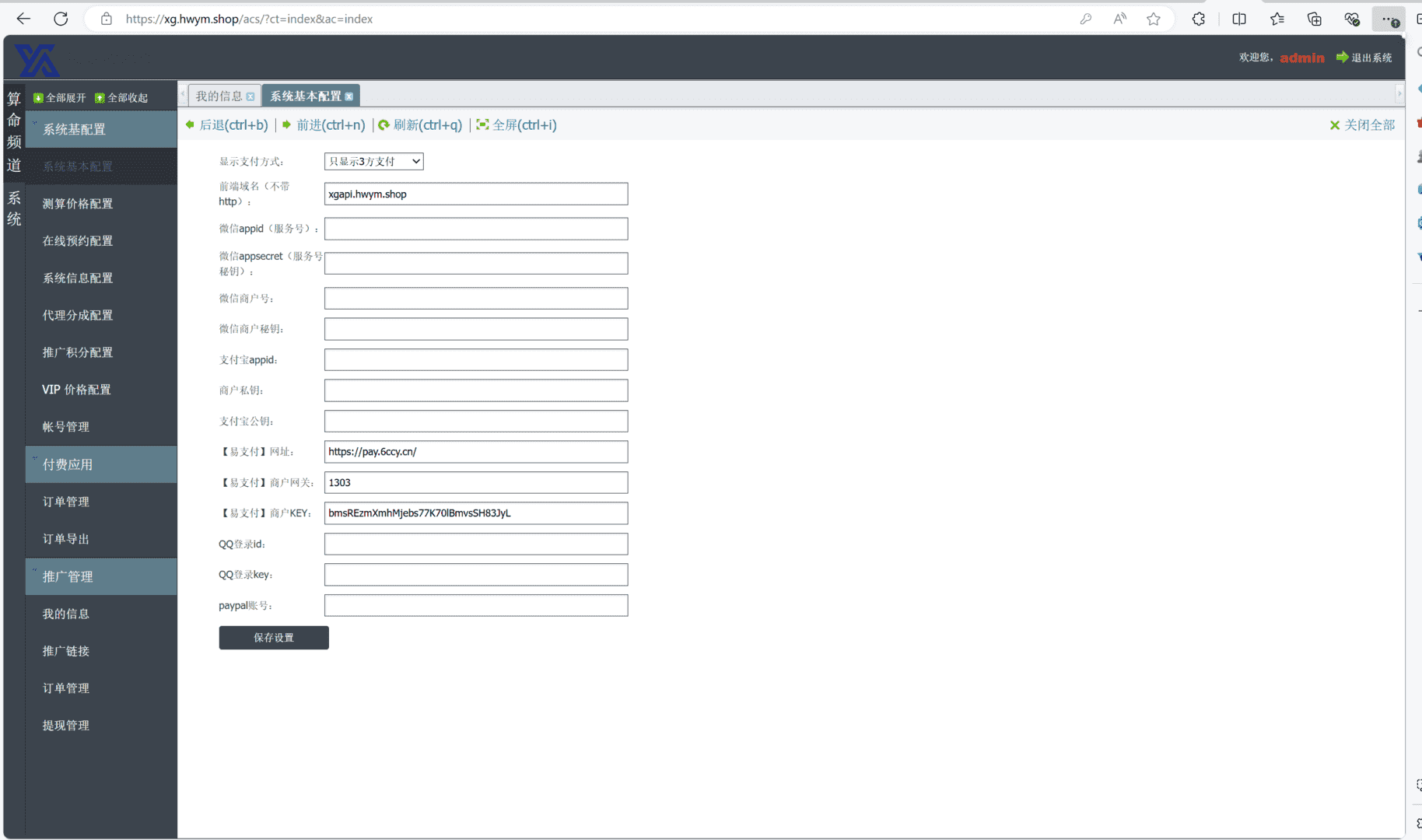Close the 系统基本配置 tab with its X icon
This screenshot has width=1422, height=840.
point(349,96)
